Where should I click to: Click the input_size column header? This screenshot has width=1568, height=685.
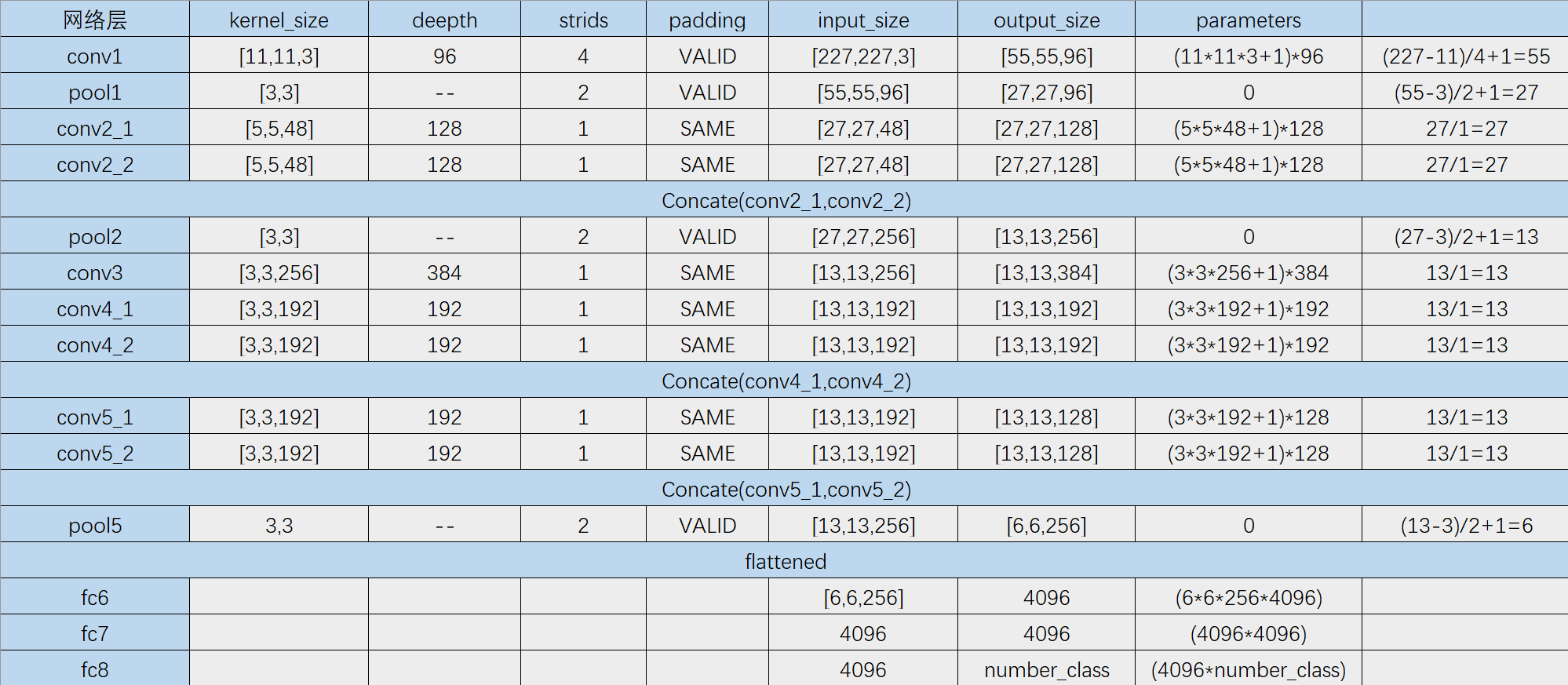863,19
